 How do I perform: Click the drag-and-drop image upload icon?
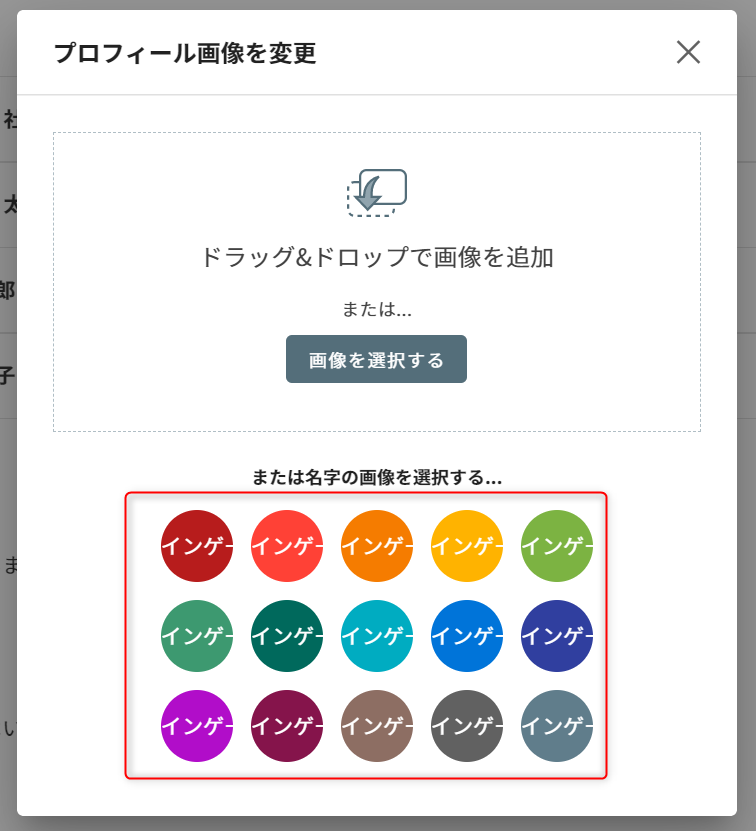377,191
